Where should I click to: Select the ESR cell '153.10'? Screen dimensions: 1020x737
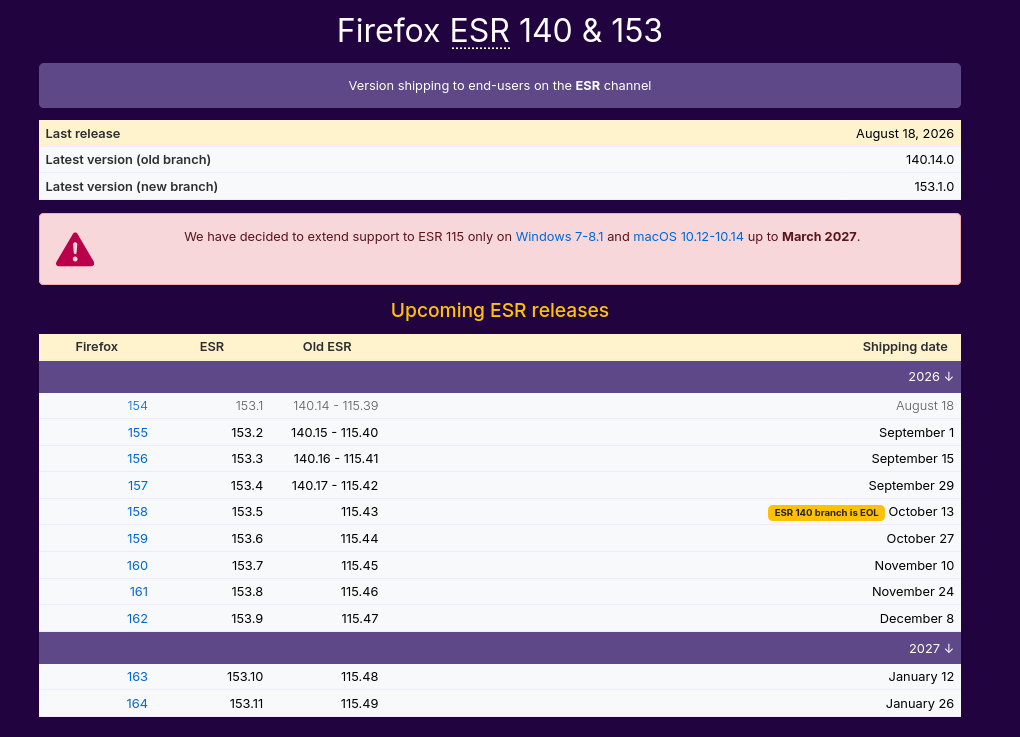[245, 677]
